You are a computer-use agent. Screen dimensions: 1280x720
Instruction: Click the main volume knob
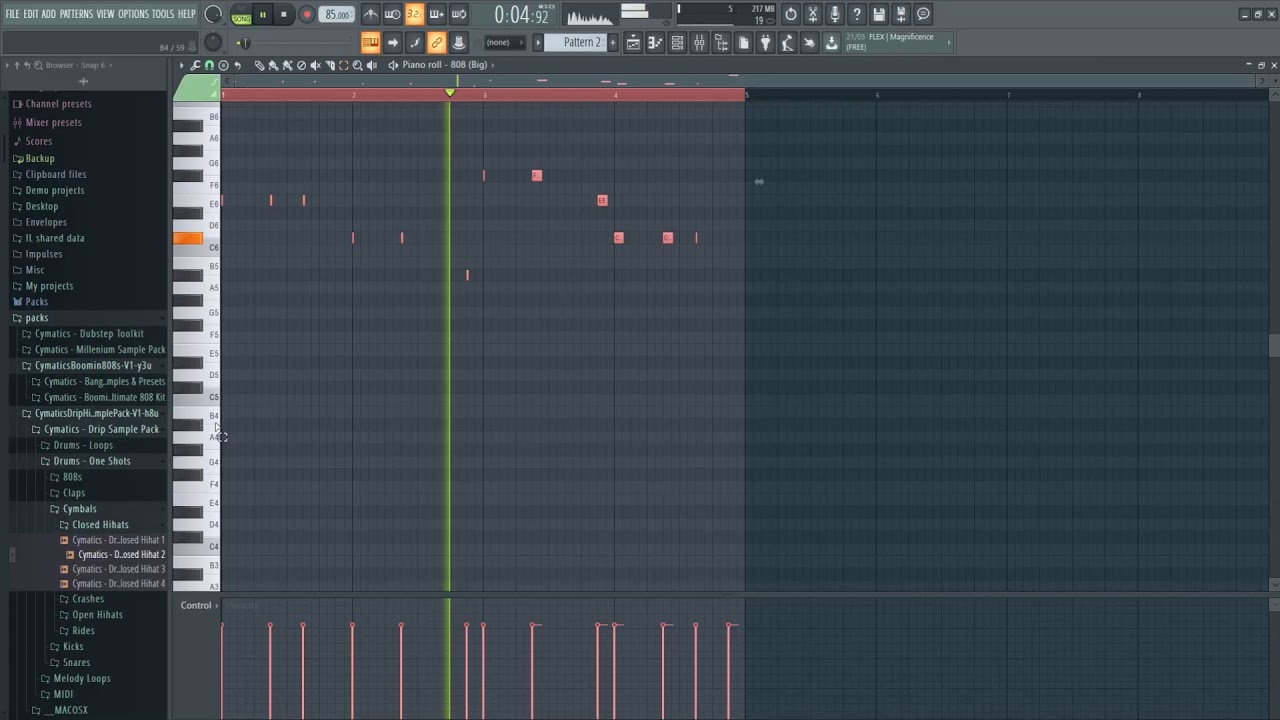pos(213,14)
